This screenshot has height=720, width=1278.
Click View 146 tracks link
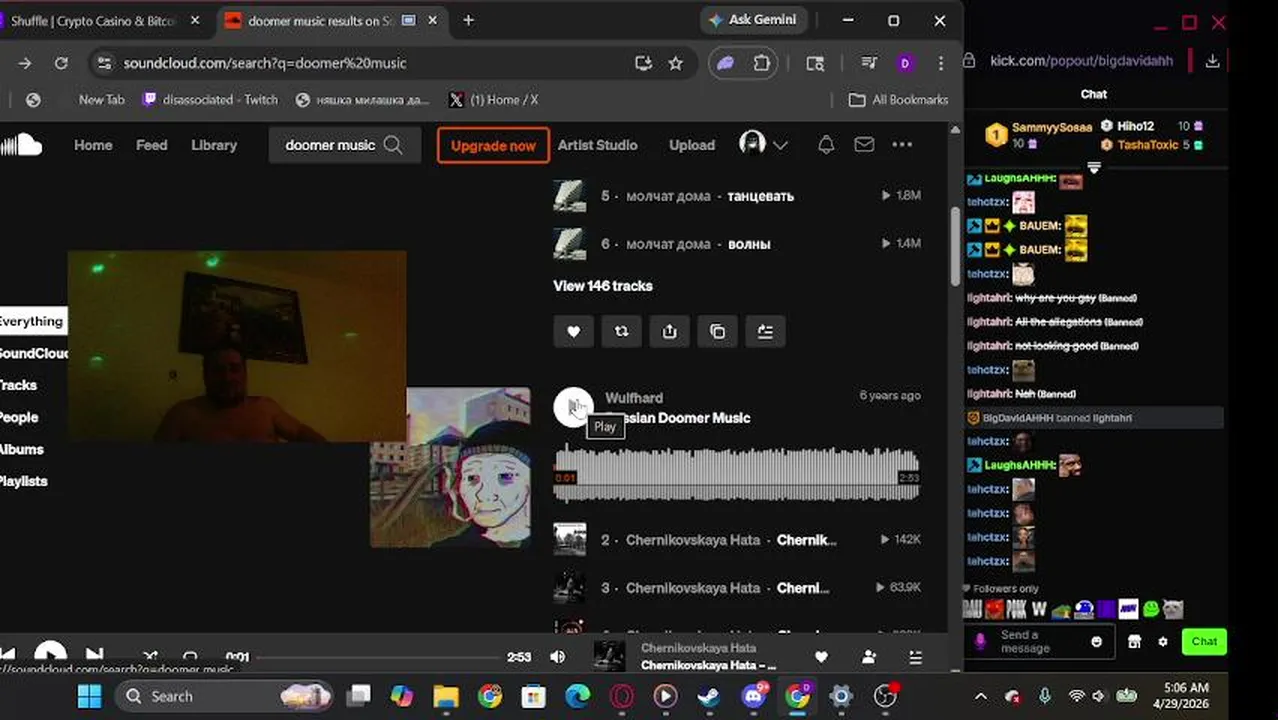tap(603, 286)
